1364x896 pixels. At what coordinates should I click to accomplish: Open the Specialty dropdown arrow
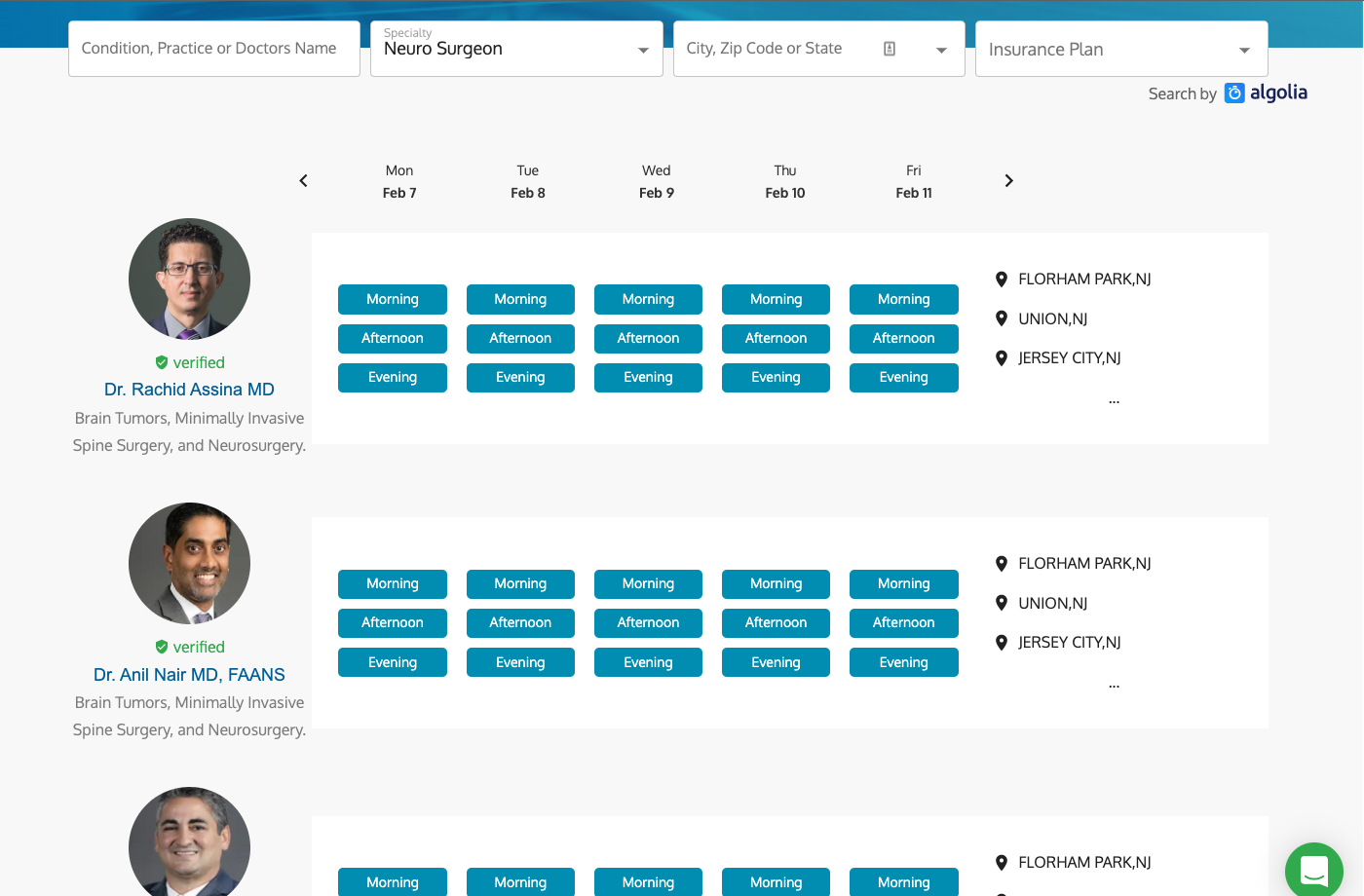pyautogui.click(x=643, y=50)
